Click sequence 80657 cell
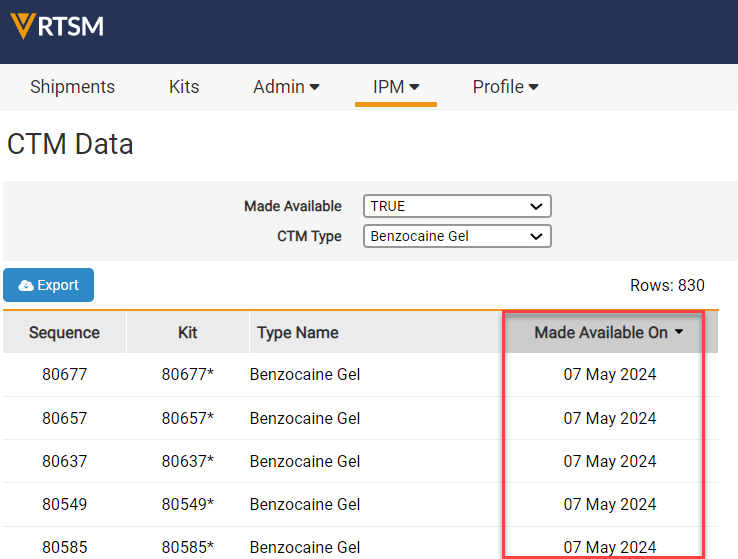This screenshot has width=738, height=559. coord(64,418)
